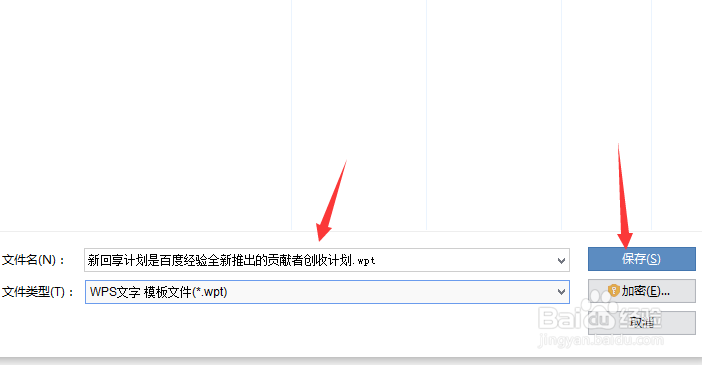The width and height of the screenshot is (702, 365).
Task: Click the shield icon on 加密 button
Action: pos(613,291)
